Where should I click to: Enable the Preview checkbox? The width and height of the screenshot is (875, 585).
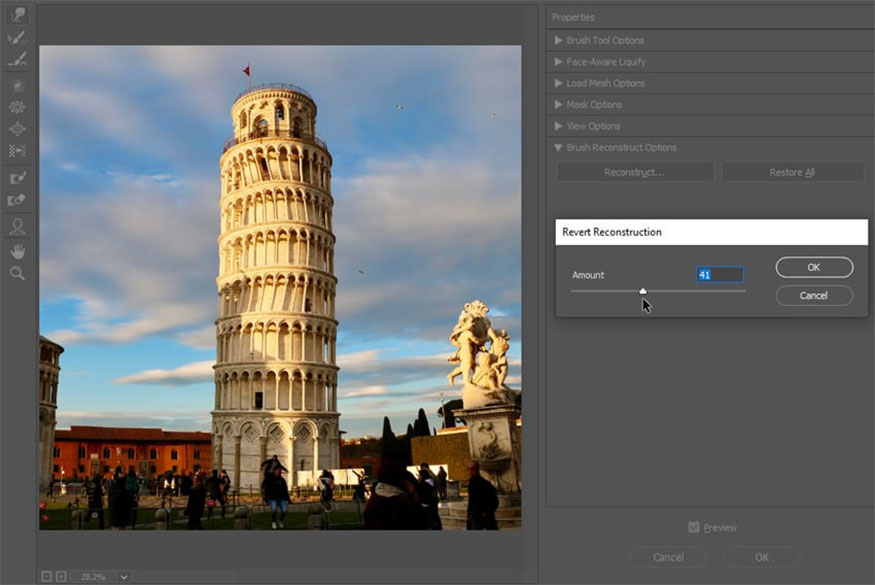[693, 527]
